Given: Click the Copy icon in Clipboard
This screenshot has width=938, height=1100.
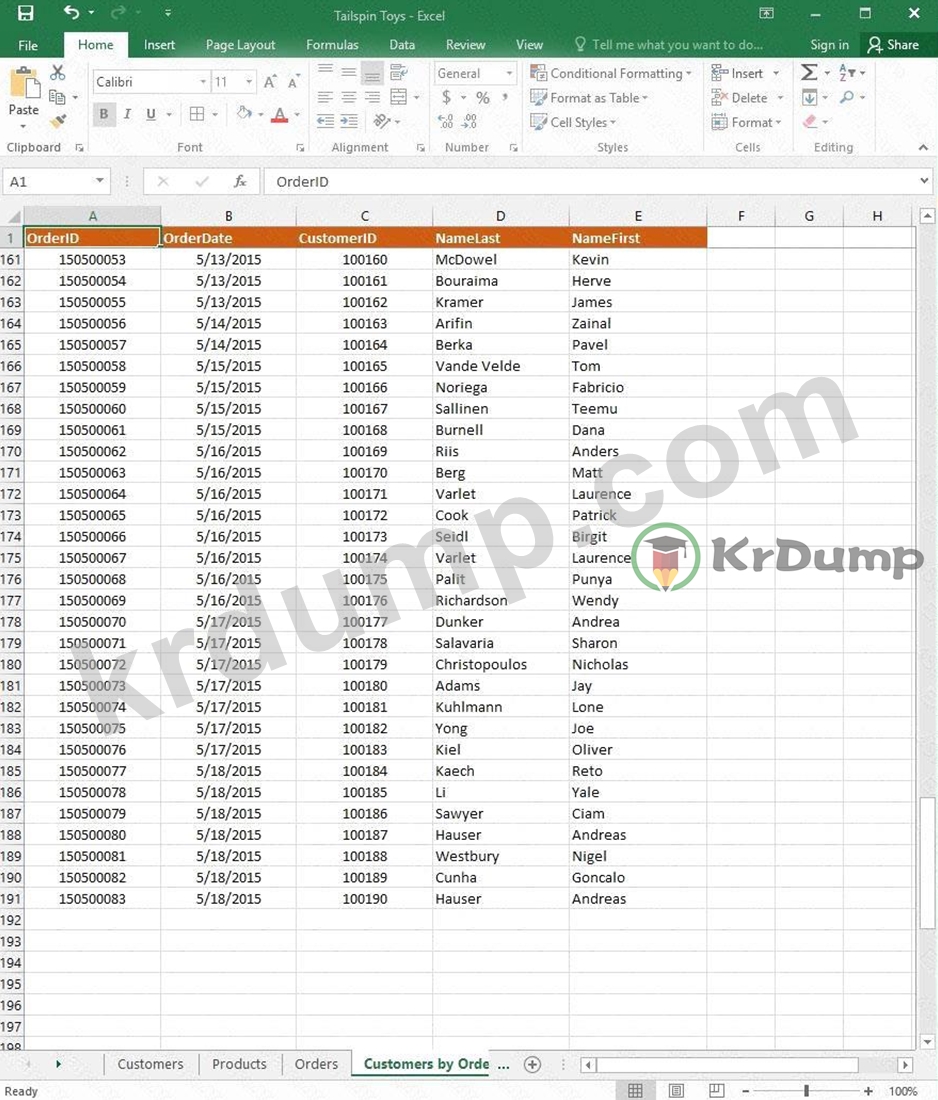Looking at the screenshot, I should pos(58,98).
